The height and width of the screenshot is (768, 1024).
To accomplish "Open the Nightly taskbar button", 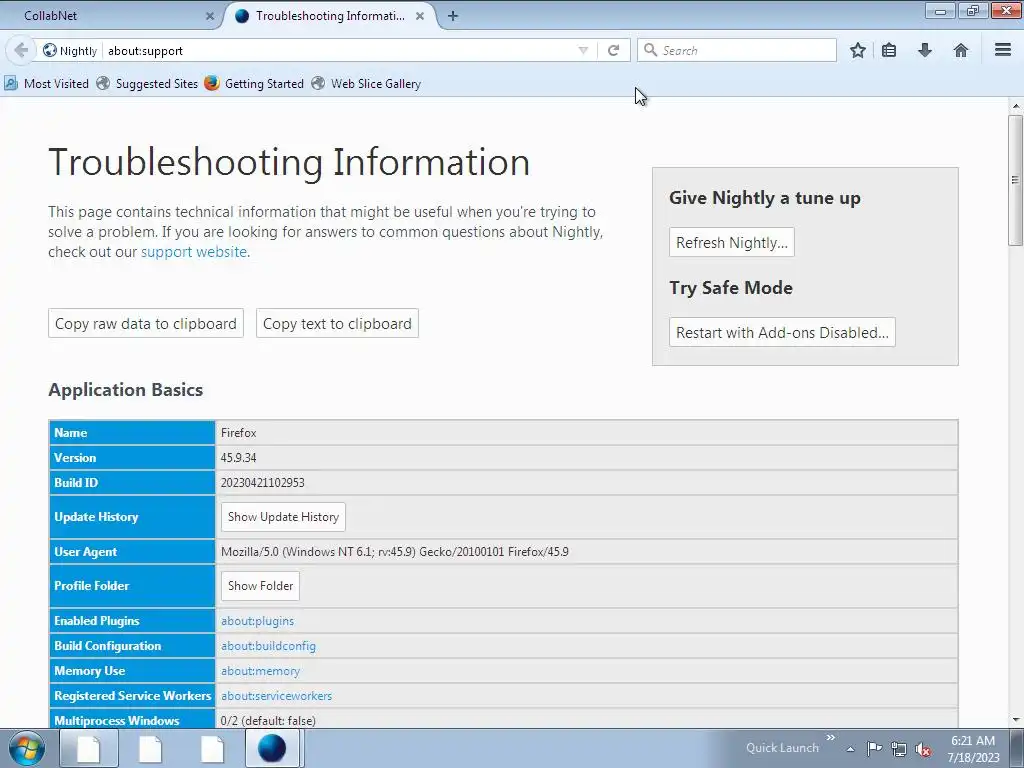I will tap(272, 748).
